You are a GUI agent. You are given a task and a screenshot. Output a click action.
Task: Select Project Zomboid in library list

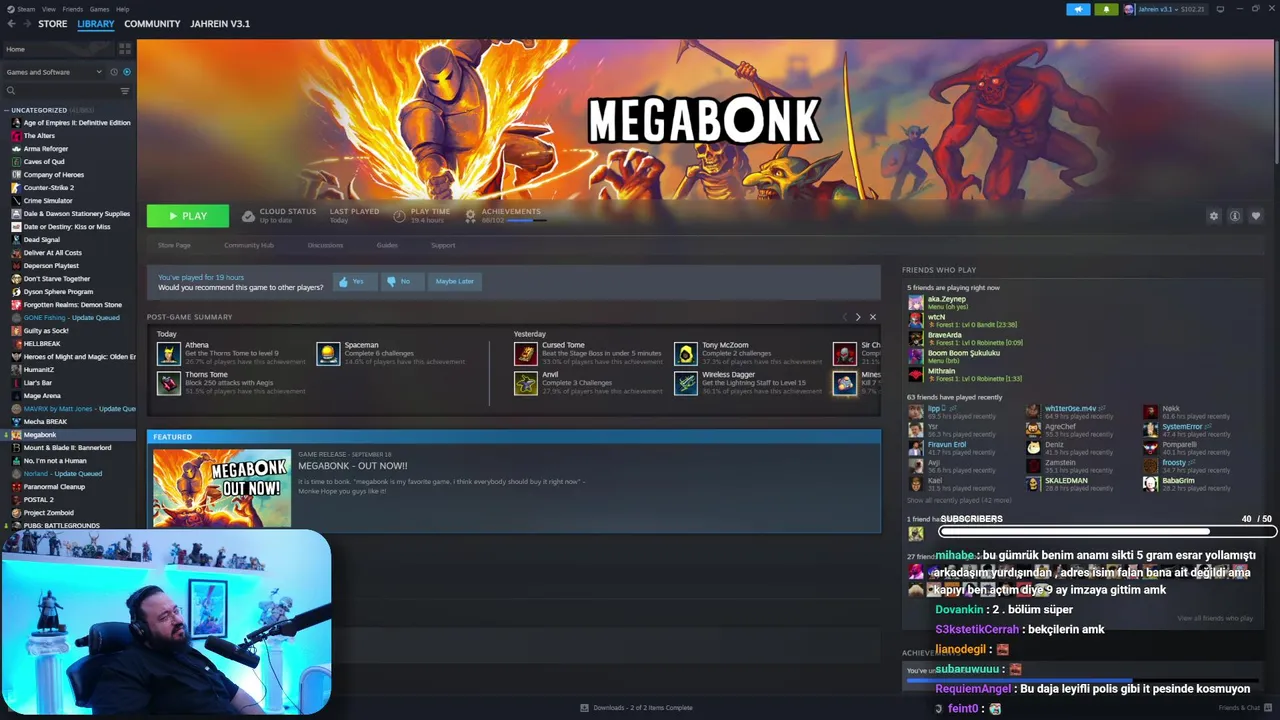48,513
